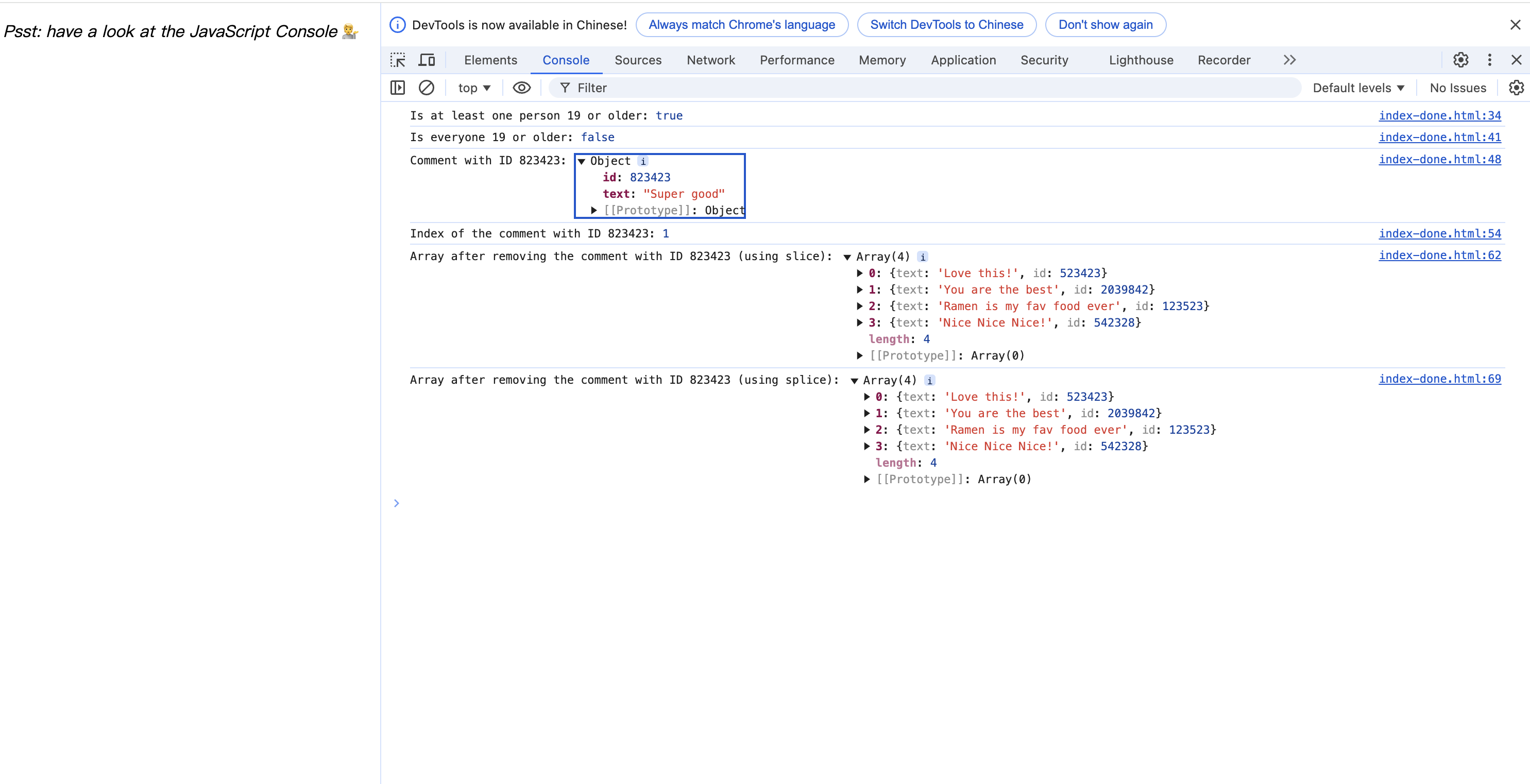Collapse the expanded Object disclosure triangle
Viewport: 1530px width, 784px height.
point(582,162)
